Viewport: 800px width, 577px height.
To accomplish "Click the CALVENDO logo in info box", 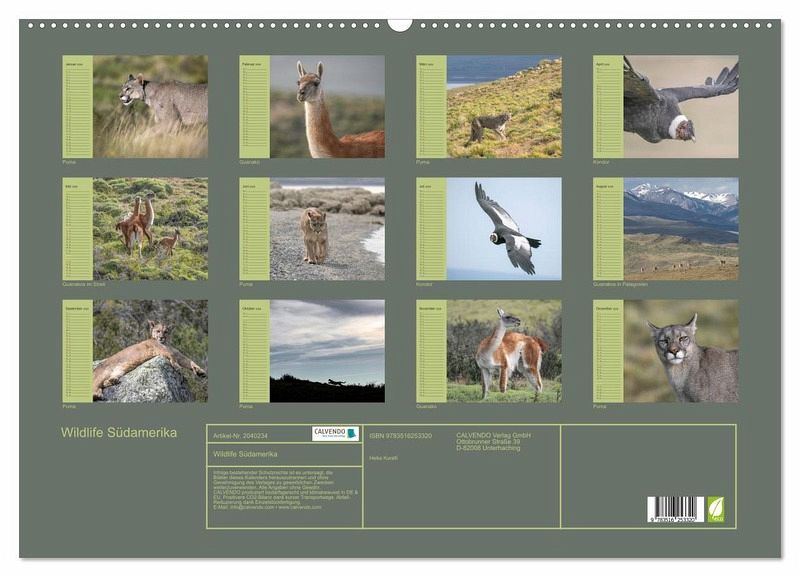I will coord(335,434).
